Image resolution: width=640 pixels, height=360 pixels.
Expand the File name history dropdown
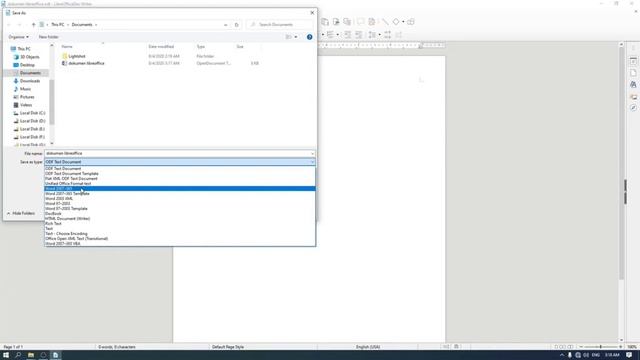tap(312, 154)
